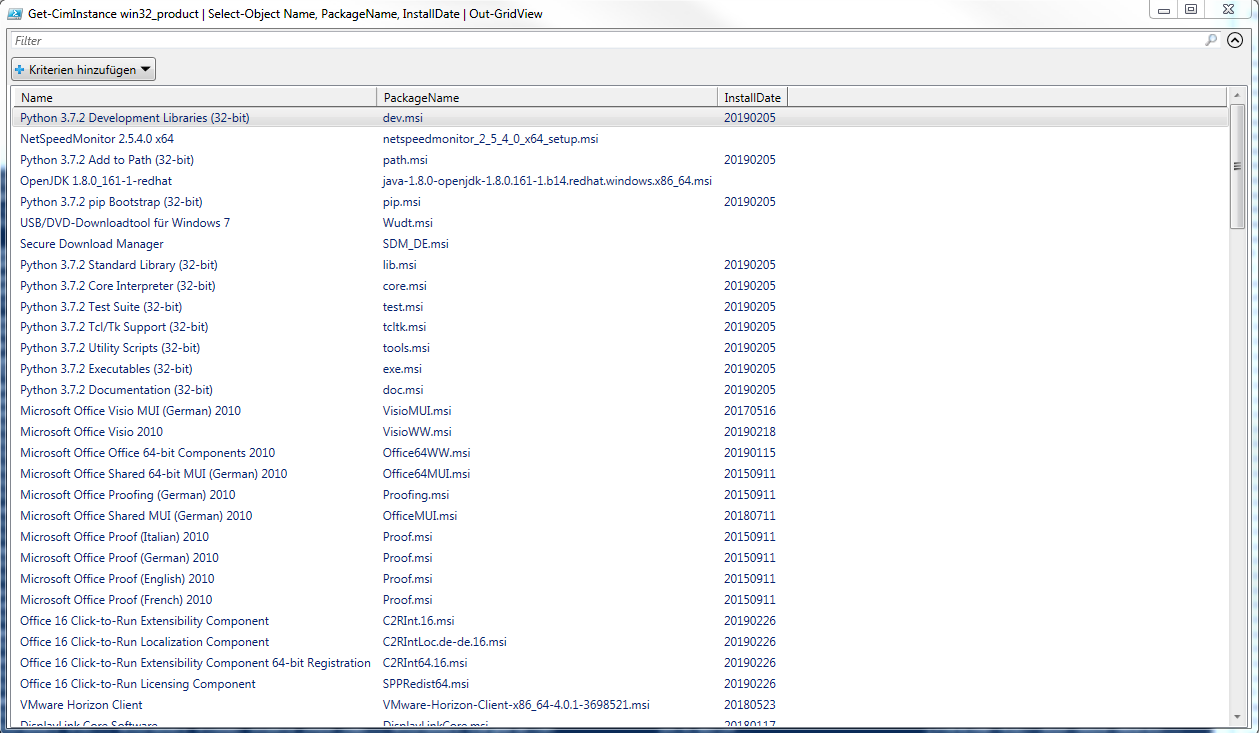Select the Microsoft Office Visio 2010 row
The height and width of the screenshot is (733, 1259).
click(x=620, y=432)
